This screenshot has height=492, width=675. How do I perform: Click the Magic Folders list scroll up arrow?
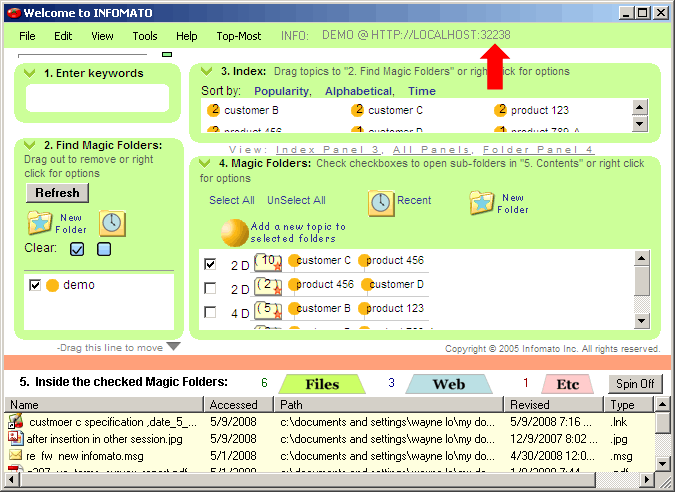(x=641, y=258)
